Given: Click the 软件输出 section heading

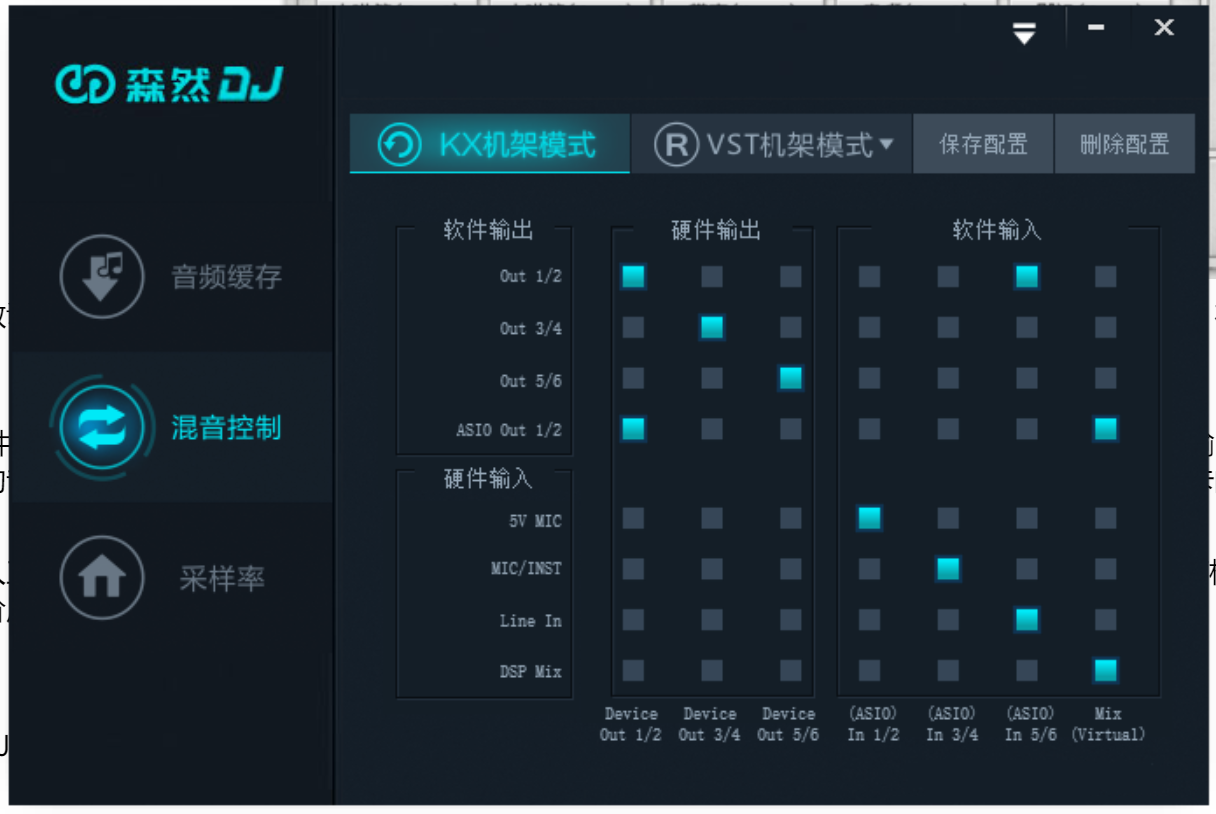Looking at the screenshot, I should pos(488,230).
